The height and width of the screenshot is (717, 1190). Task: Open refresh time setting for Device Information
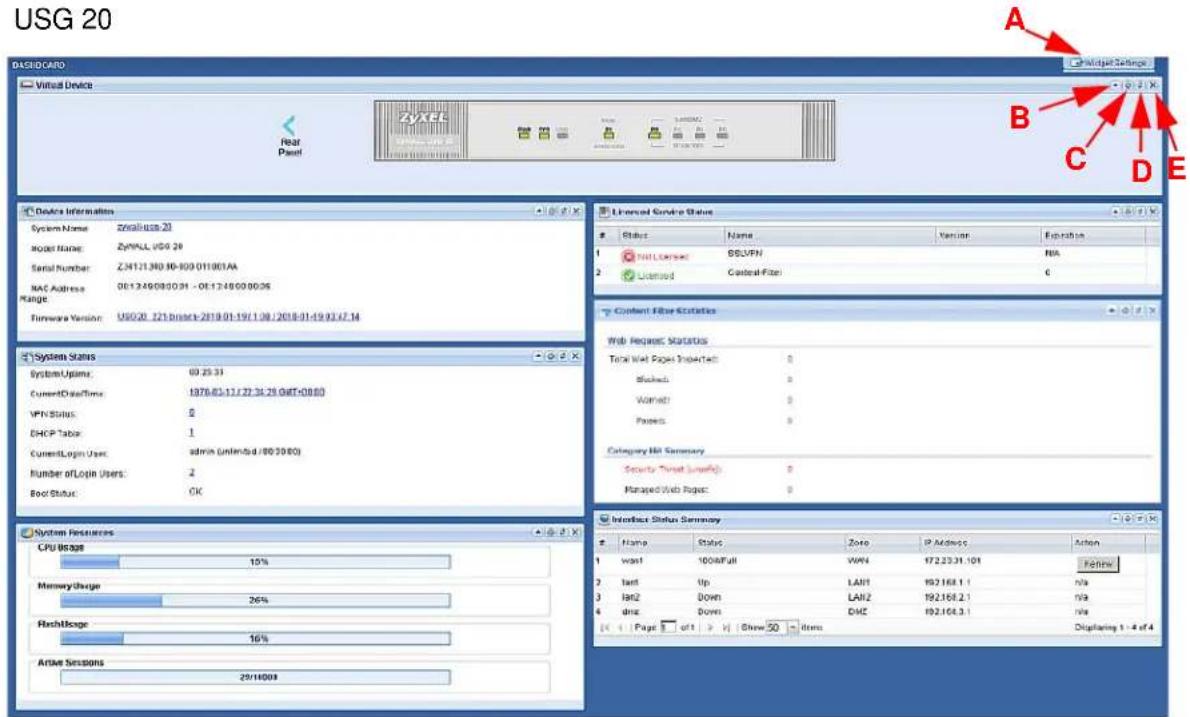[552, 211]
